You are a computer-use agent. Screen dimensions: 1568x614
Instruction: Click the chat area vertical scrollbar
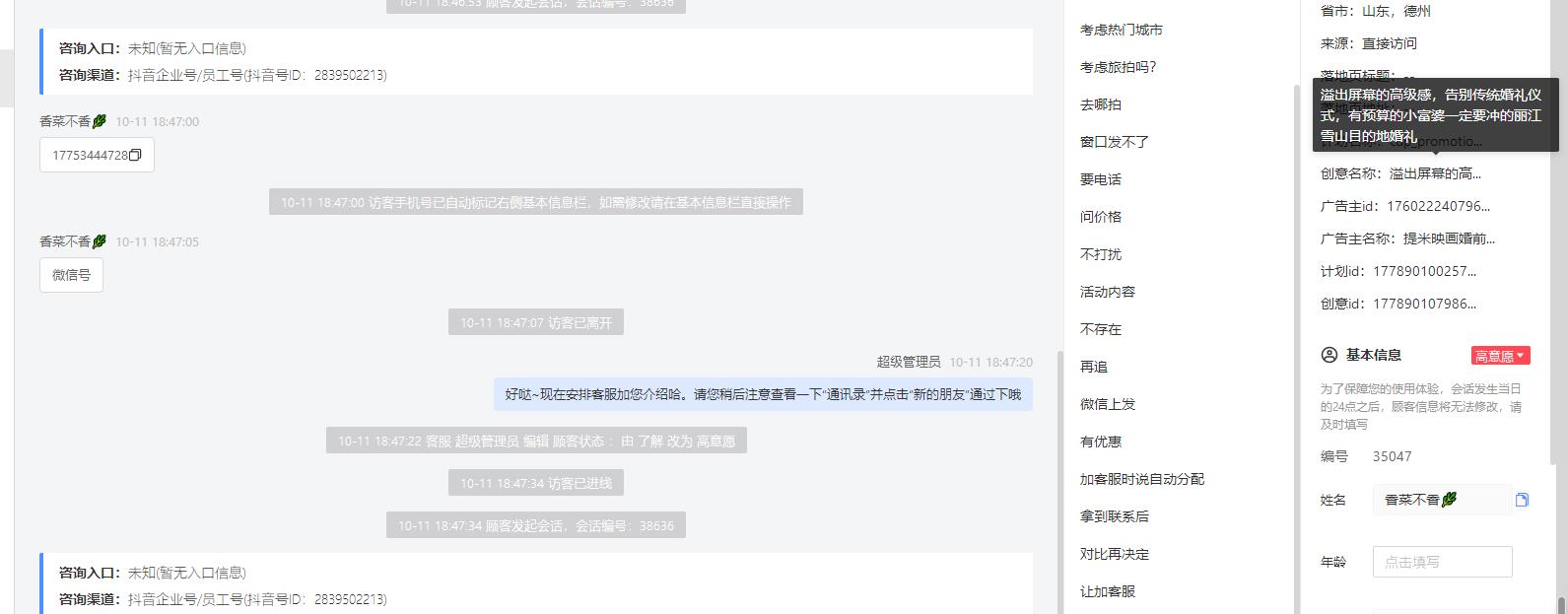[1059, 483]
